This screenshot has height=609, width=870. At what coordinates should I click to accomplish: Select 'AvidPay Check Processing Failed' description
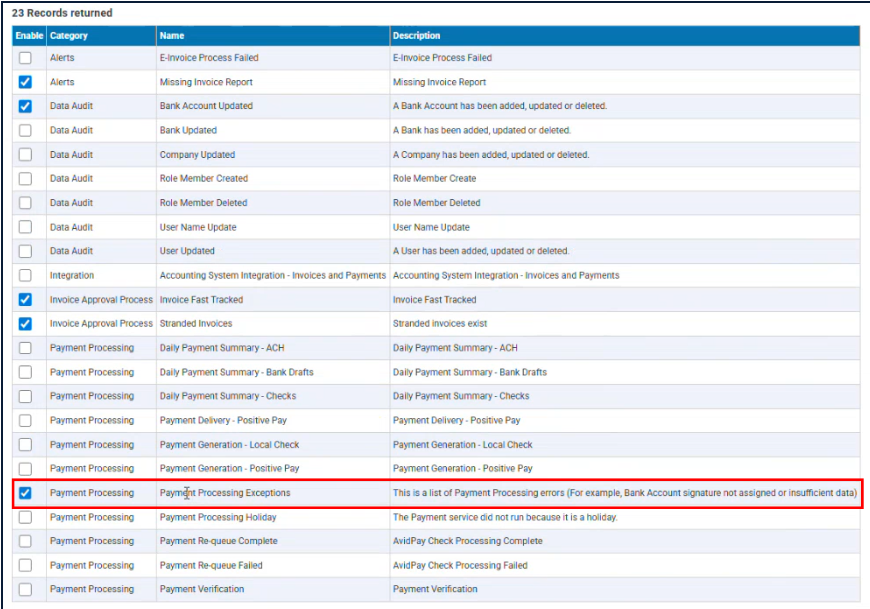pyautogui.click(x=460, y=566)
